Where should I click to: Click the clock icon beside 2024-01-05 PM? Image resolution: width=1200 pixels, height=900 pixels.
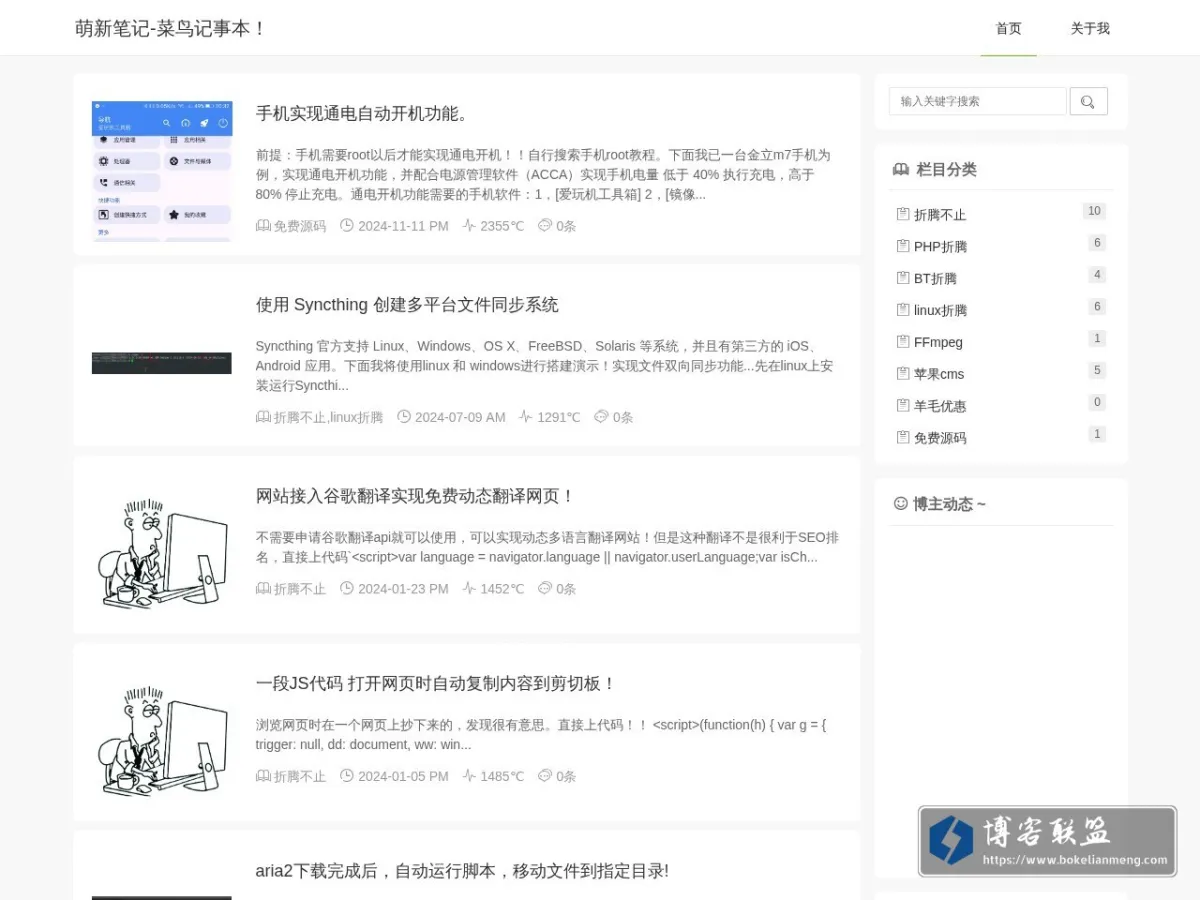click(x=347, y=776)
